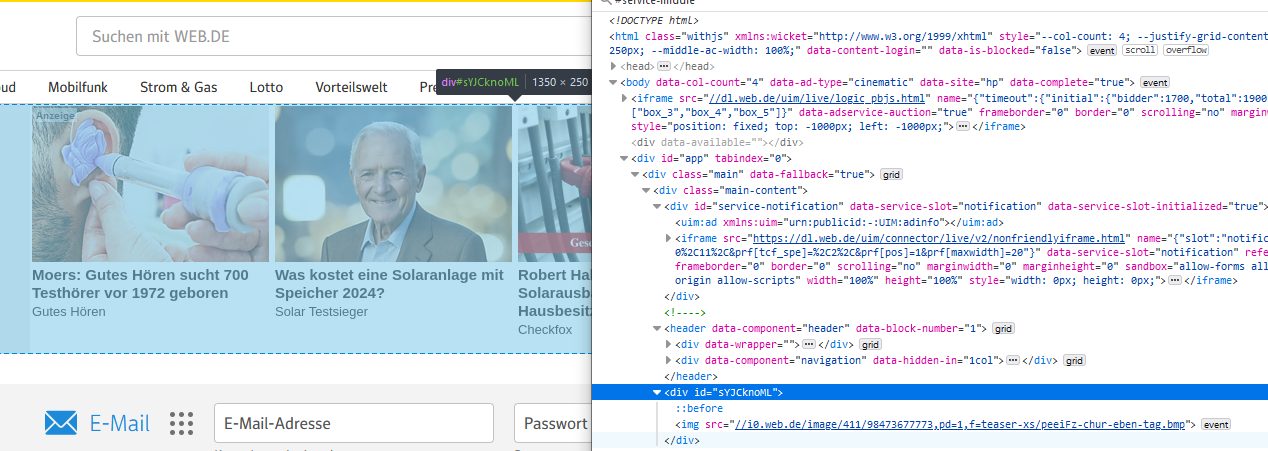The height and width of the screenshot is (451, 1268).
Task: Open the nine-dot apps grid icon
Action: [181, 423]
